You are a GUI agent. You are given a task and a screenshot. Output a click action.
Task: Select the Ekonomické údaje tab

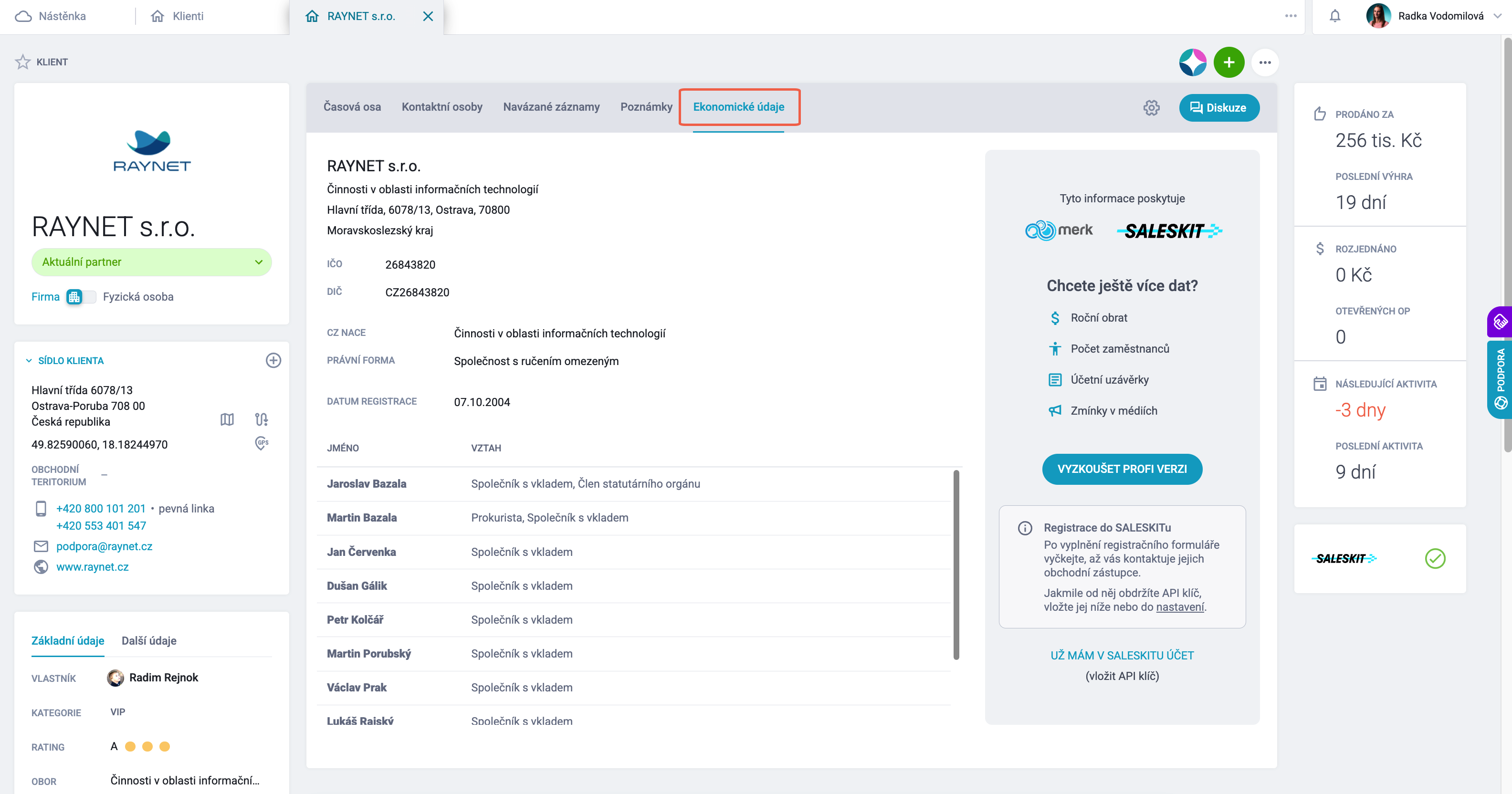[x=738, y=107]
